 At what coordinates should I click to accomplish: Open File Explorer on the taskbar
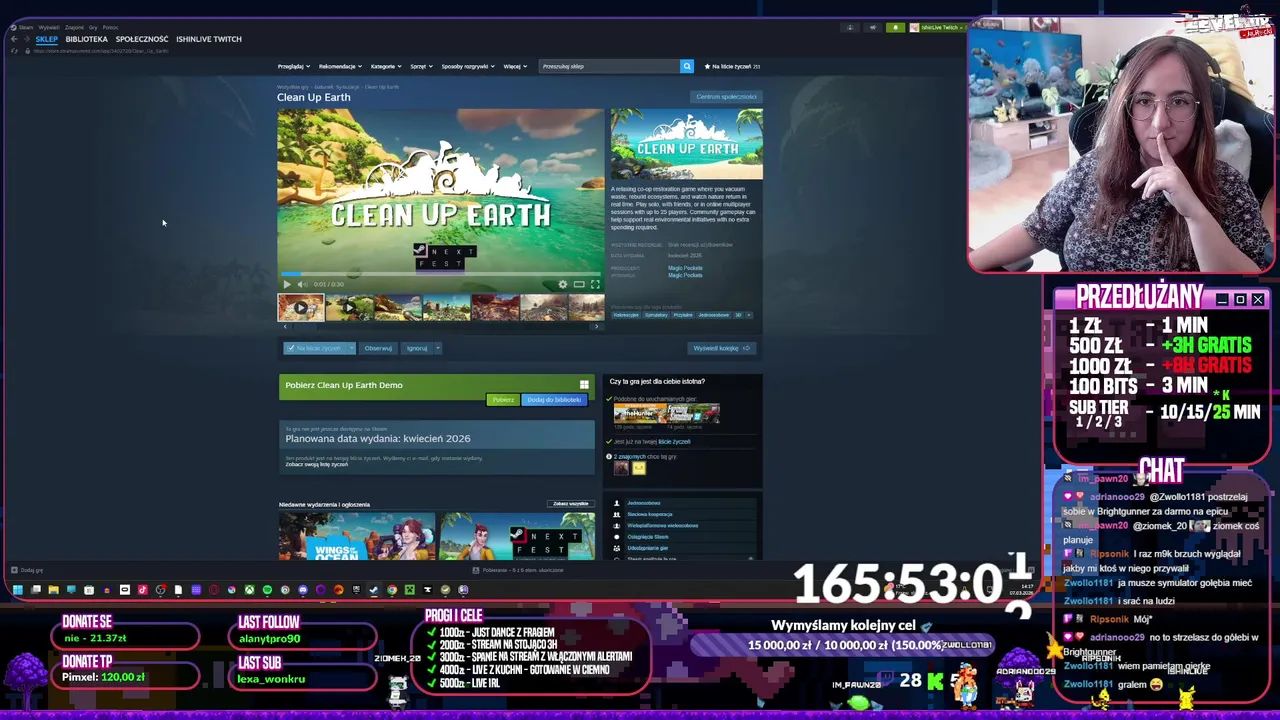click(53, 590)
